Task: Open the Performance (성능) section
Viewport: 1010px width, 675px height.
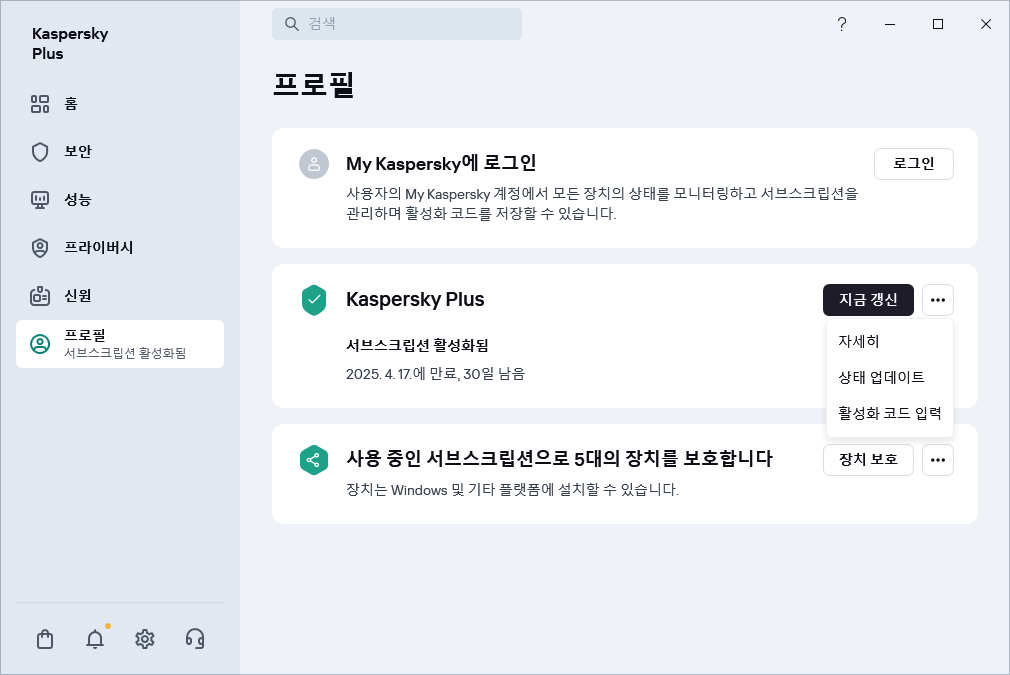Action: point(77,200)
